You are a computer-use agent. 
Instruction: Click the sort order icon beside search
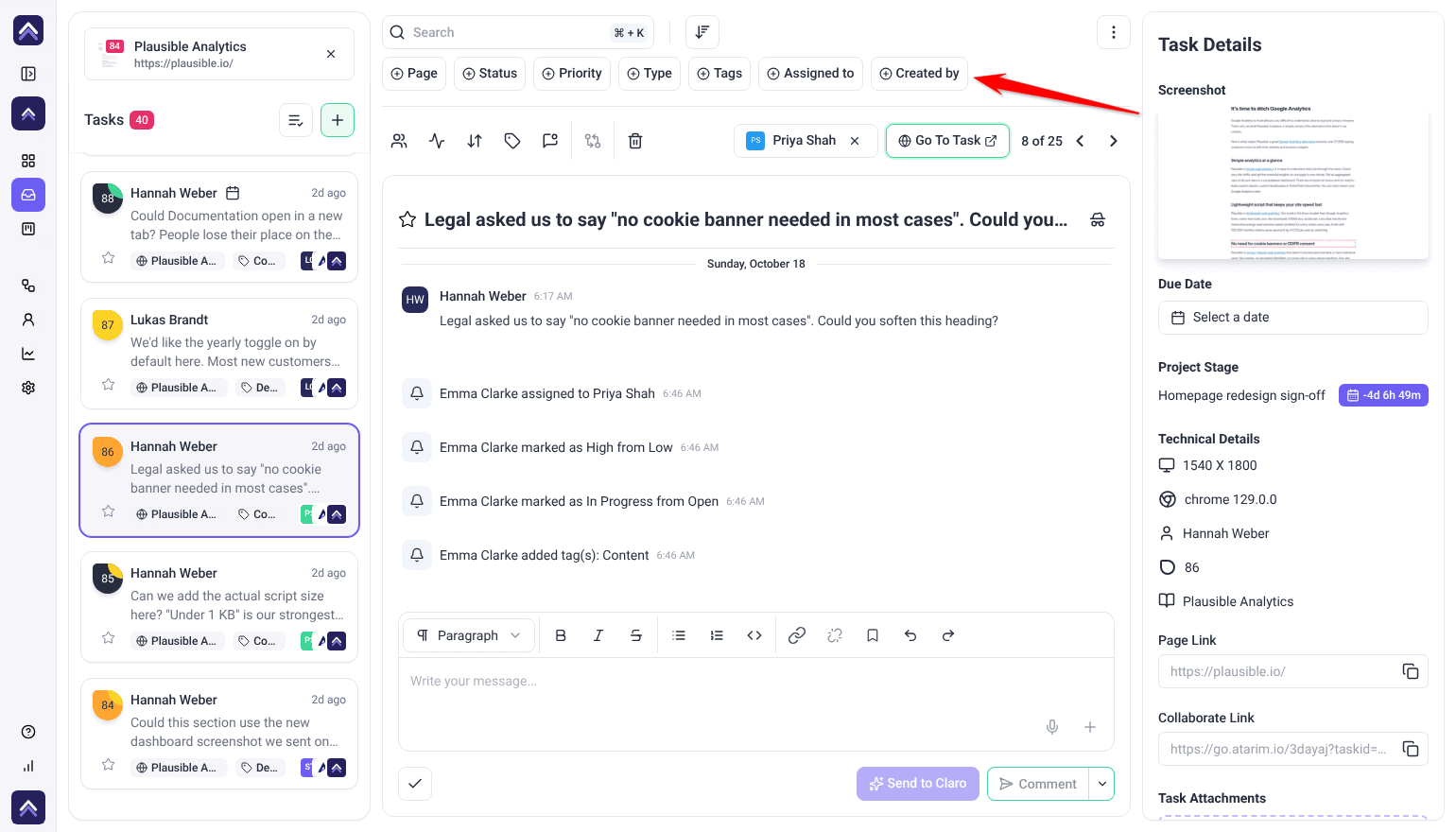click(x=702, y=32)
